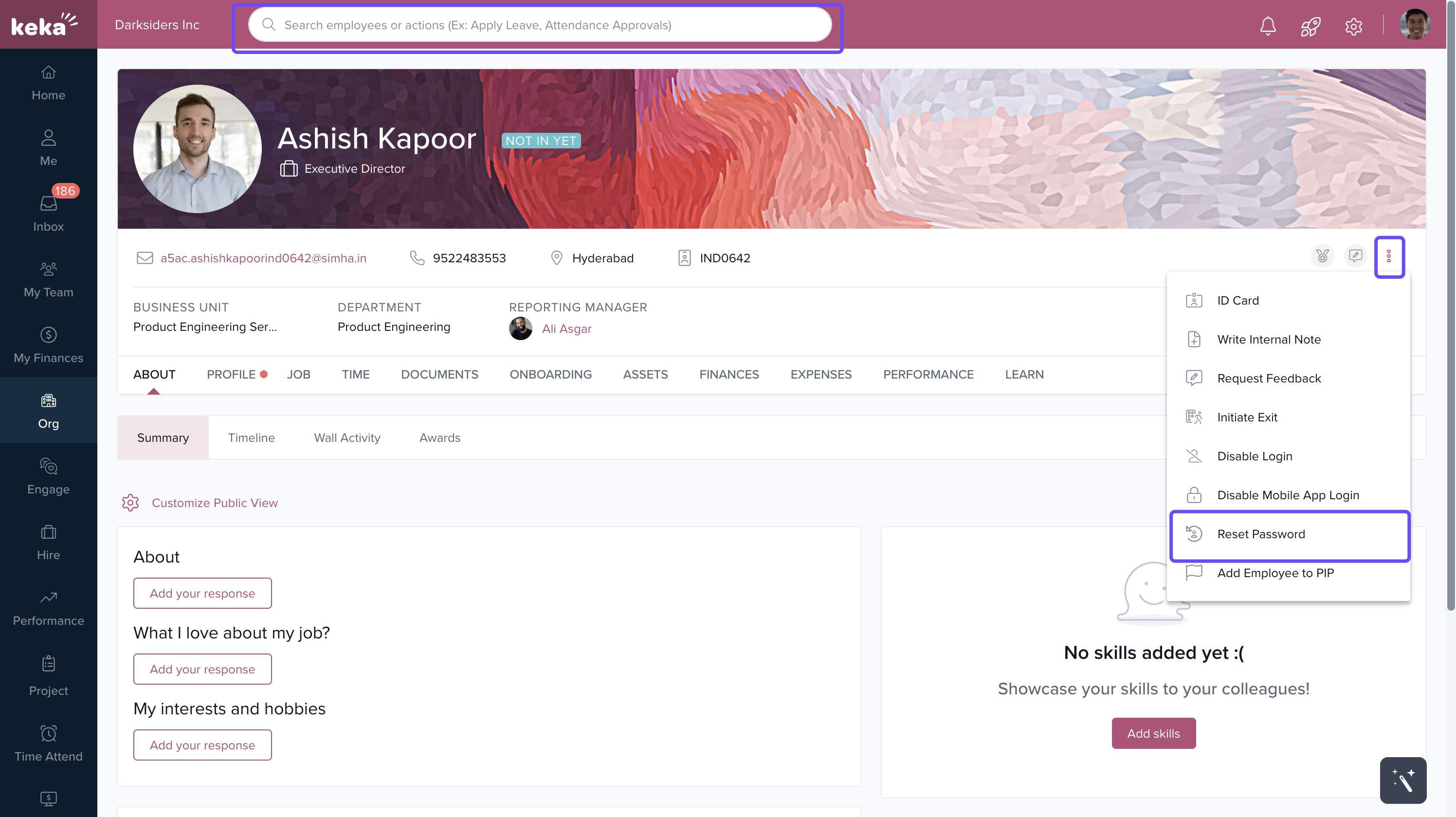This screenshot has width=1456, height=817.
Task: Click the employee search input field
Action: pos(539,25)
